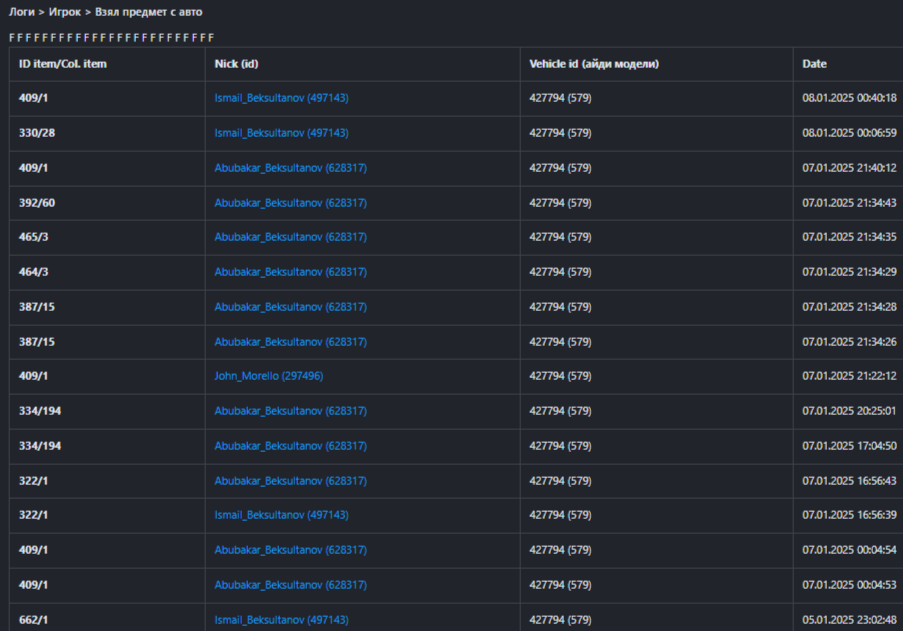Sort by the Nick (id) column header

coord(237,64)
